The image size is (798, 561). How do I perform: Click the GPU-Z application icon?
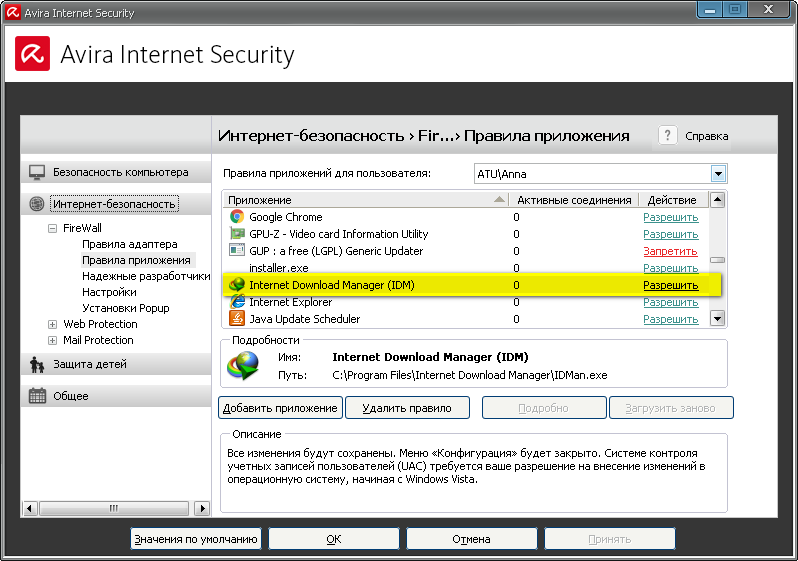point(237,234)
